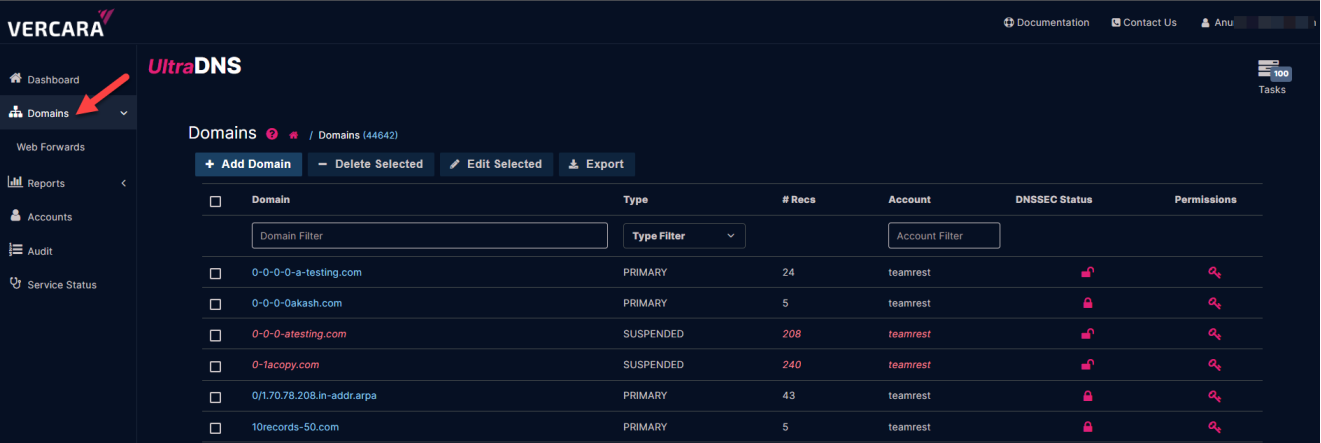Open the Documentation link
Screen dimensions: 1321x443
(x=1046, y=22)
